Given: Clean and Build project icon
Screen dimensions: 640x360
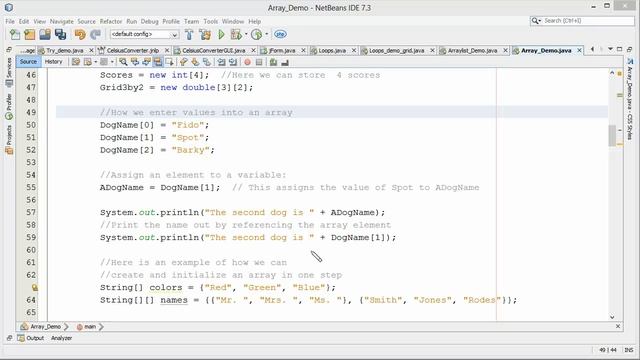Looking at the screenshot, I should pyautogui.click(x=205, y=35).
